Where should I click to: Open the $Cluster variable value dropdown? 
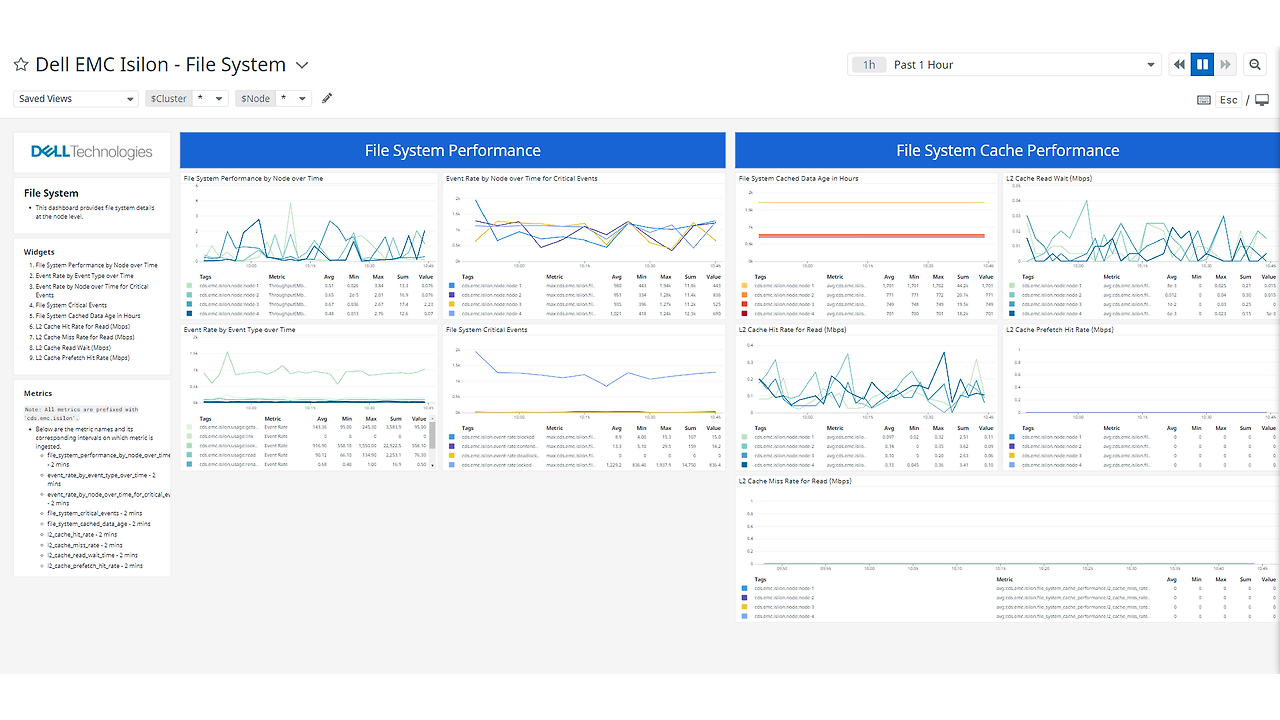click(209, 99)
